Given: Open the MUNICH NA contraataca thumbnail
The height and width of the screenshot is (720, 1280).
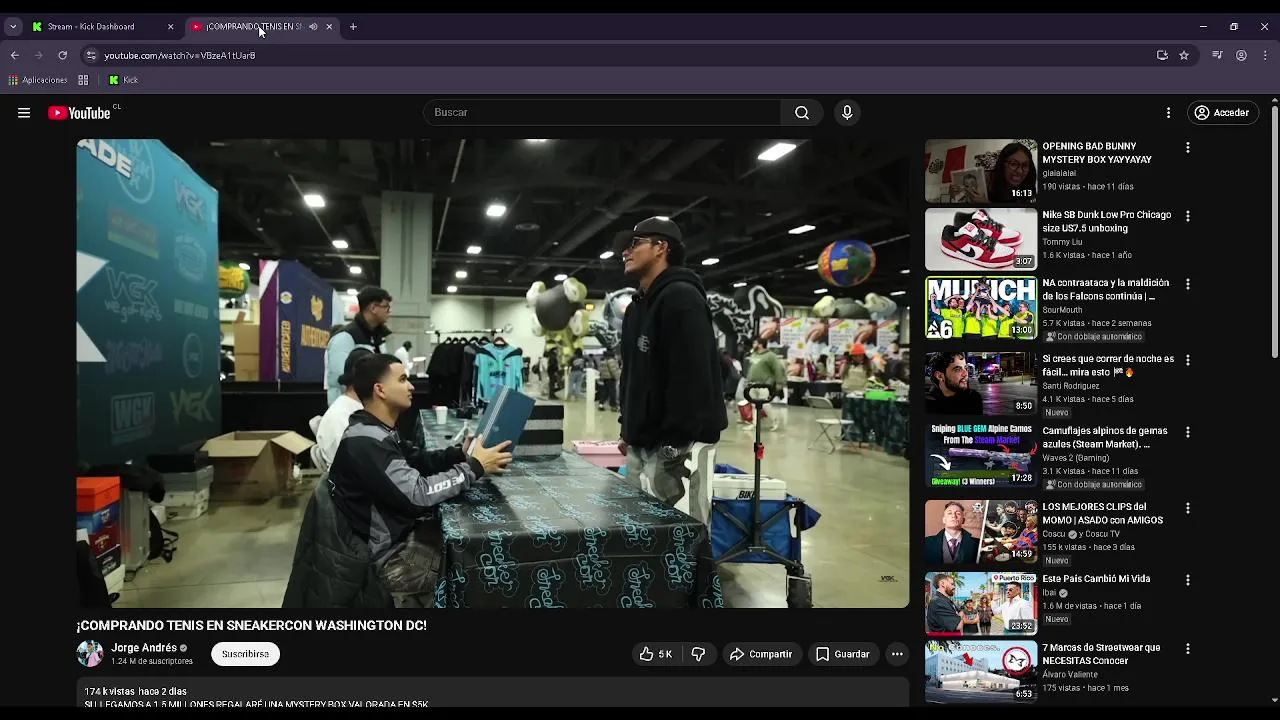Looking at the screenshot, I should click(981, 308).
